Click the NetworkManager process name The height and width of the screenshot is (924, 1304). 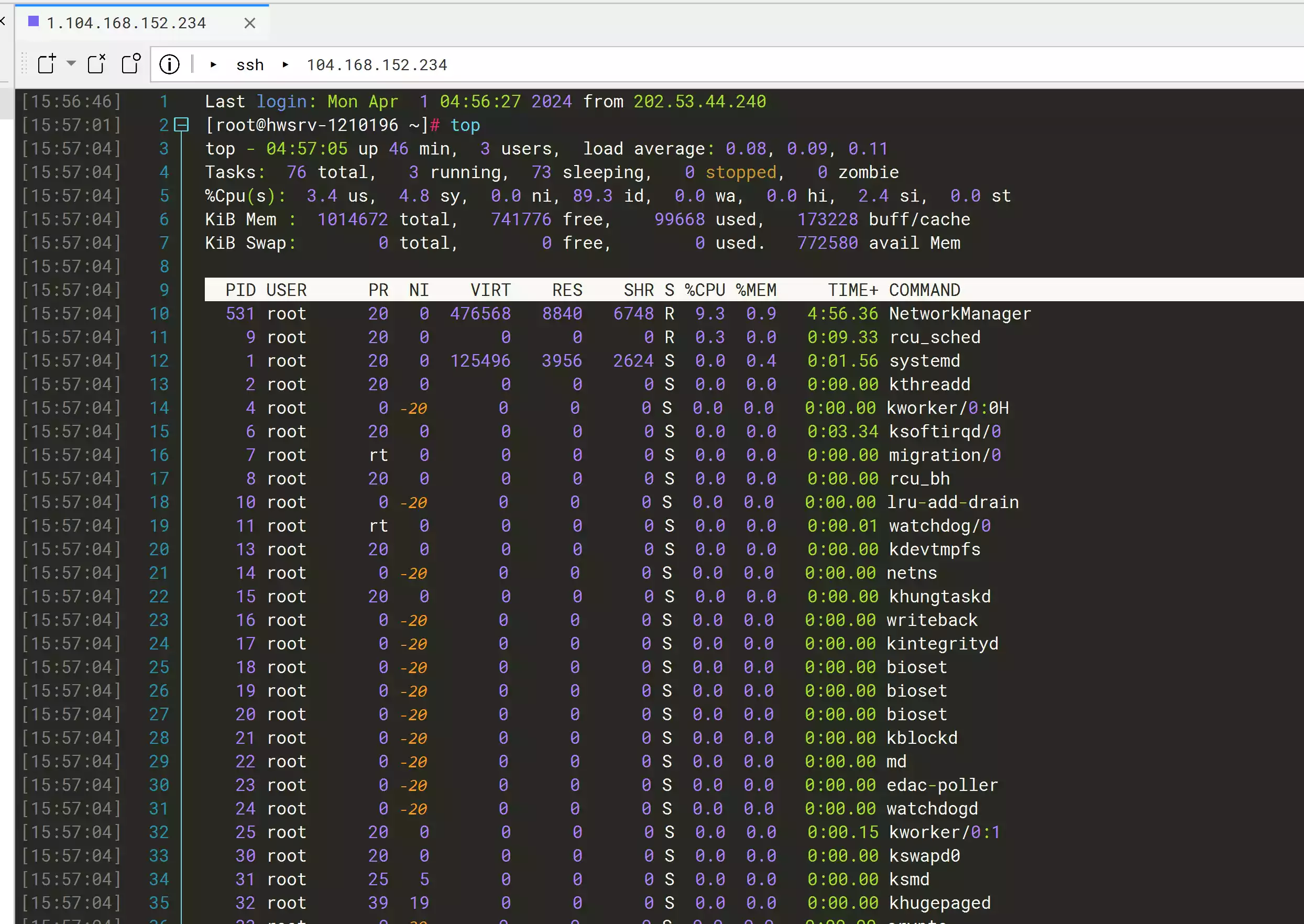pos(960,314)
